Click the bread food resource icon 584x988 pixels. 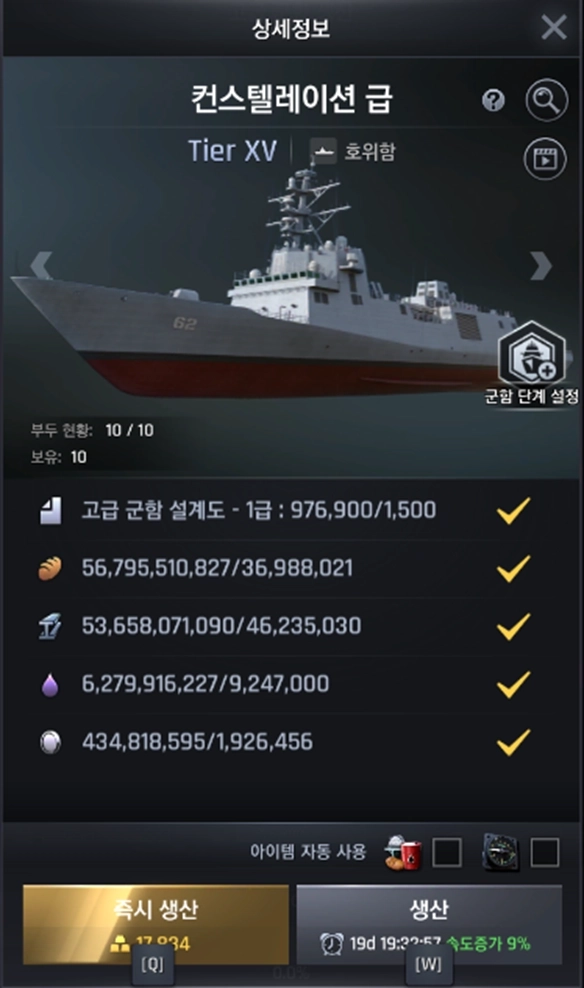[x=50, y=568]
